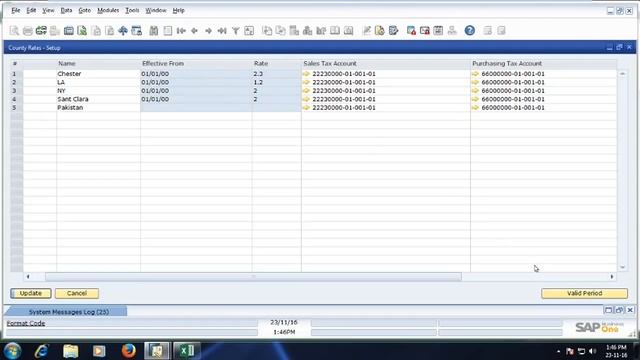Screen dimensions: 640x360
Task: Click the Lock Screen toolbar icon
Action: 136,31
